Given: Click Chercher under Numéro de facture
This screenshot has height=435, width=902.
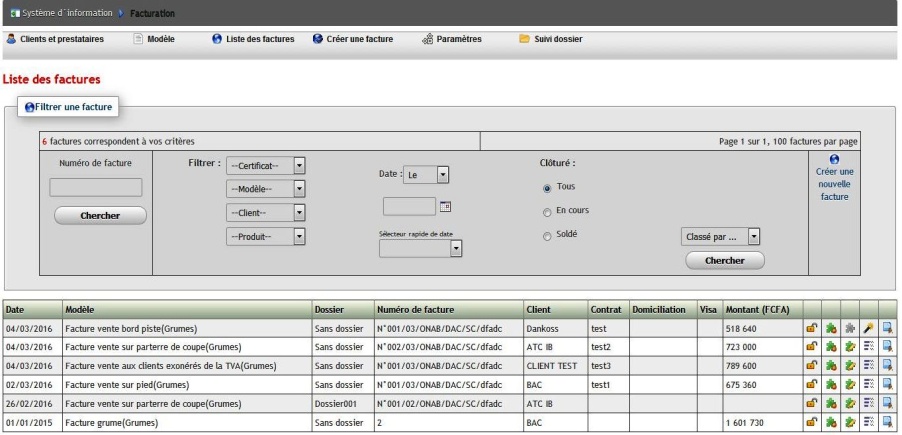Looking at the screenshot, I should (x=100, y=216).
